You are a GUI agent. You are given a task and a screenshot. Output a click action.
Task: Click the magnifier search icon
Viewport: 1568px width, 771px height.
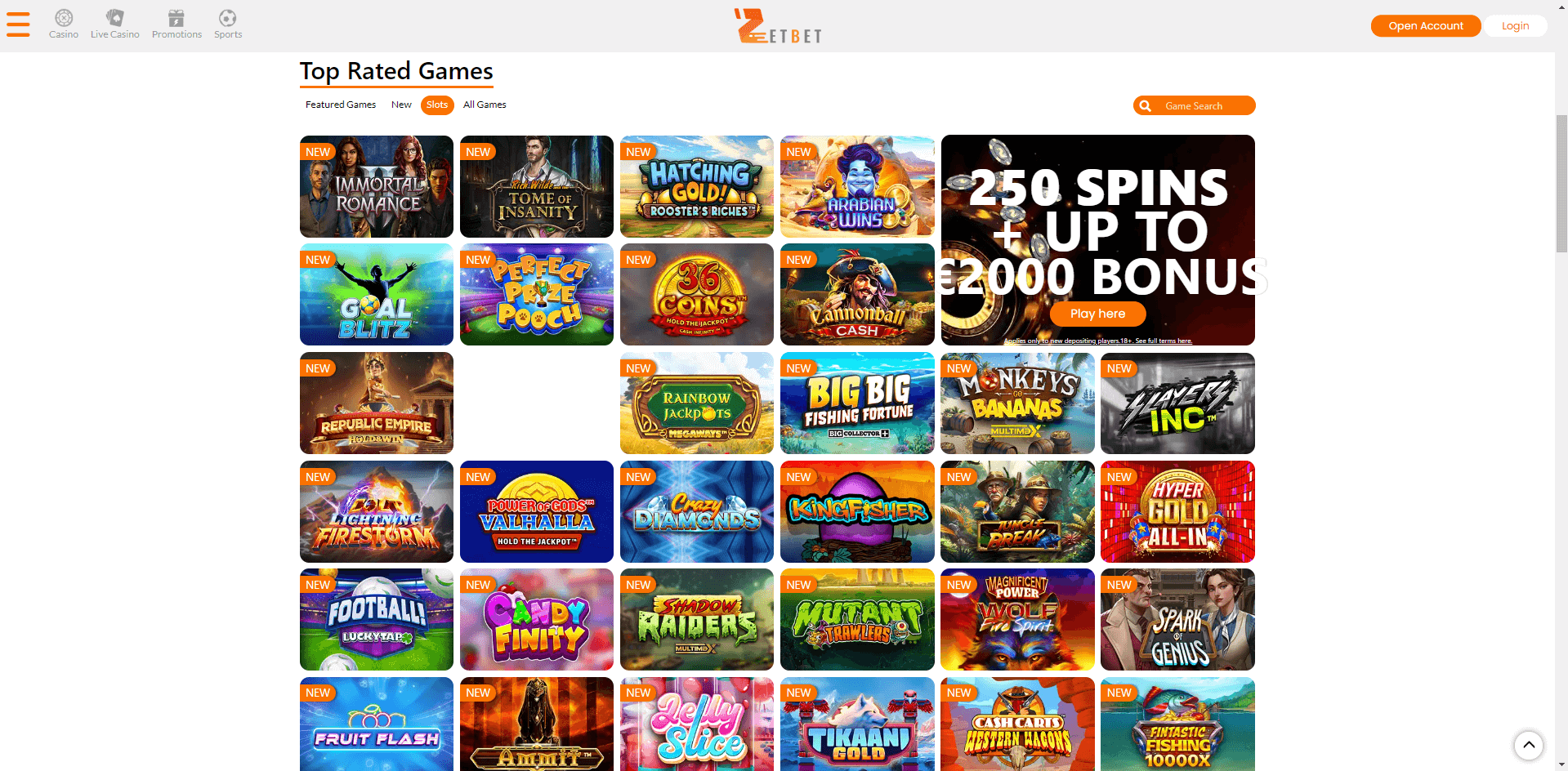[1146, 105]
